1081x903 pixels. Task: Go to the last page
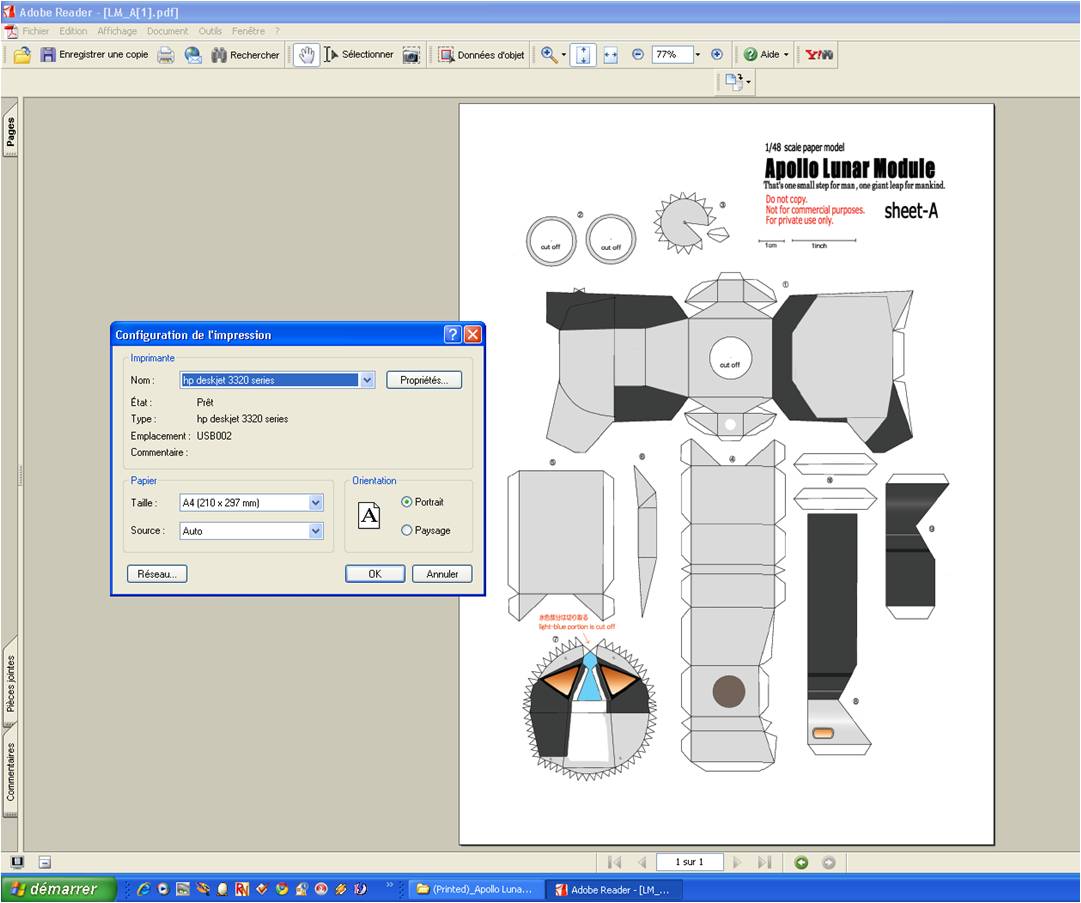click(764, 862)
